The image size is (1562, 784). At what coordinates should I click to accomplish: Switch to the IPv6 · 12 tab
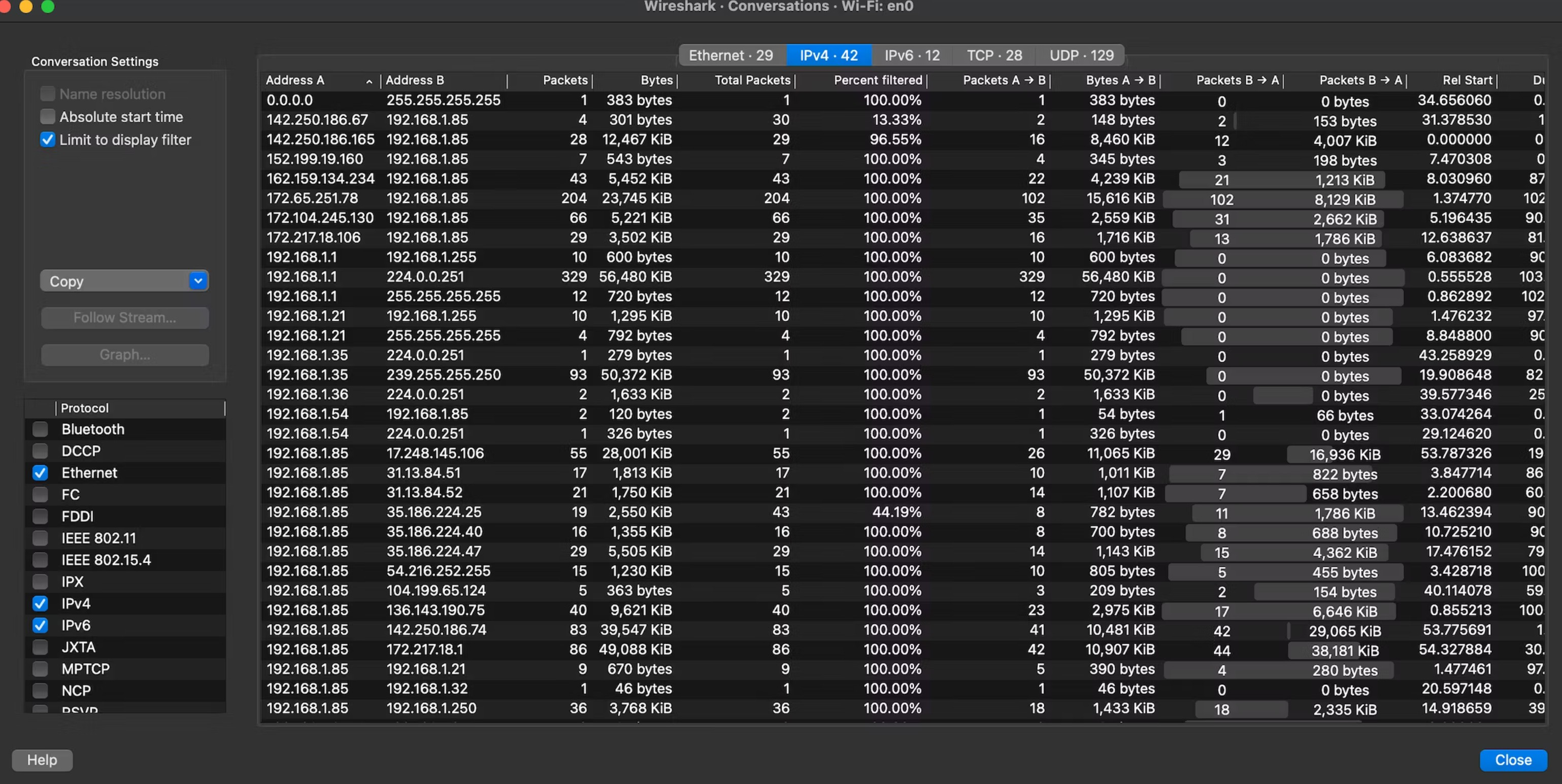pyautogui.click(x=911, y=55)
